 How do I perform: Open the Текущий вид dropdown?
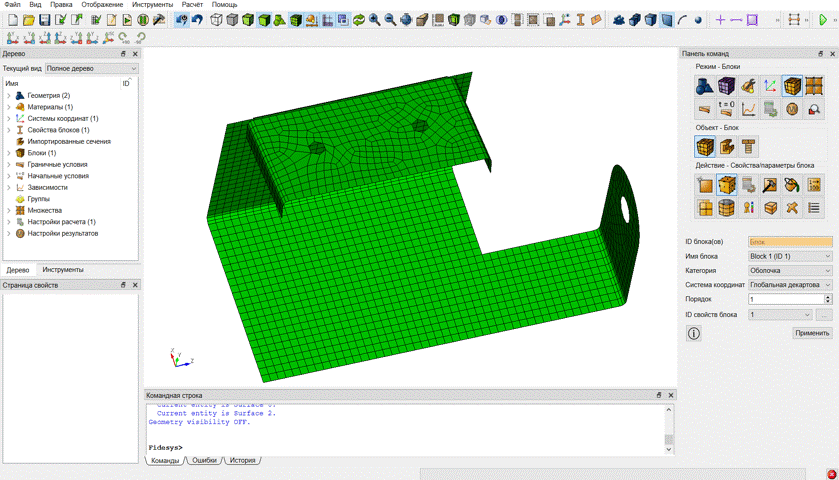(91, 68)
